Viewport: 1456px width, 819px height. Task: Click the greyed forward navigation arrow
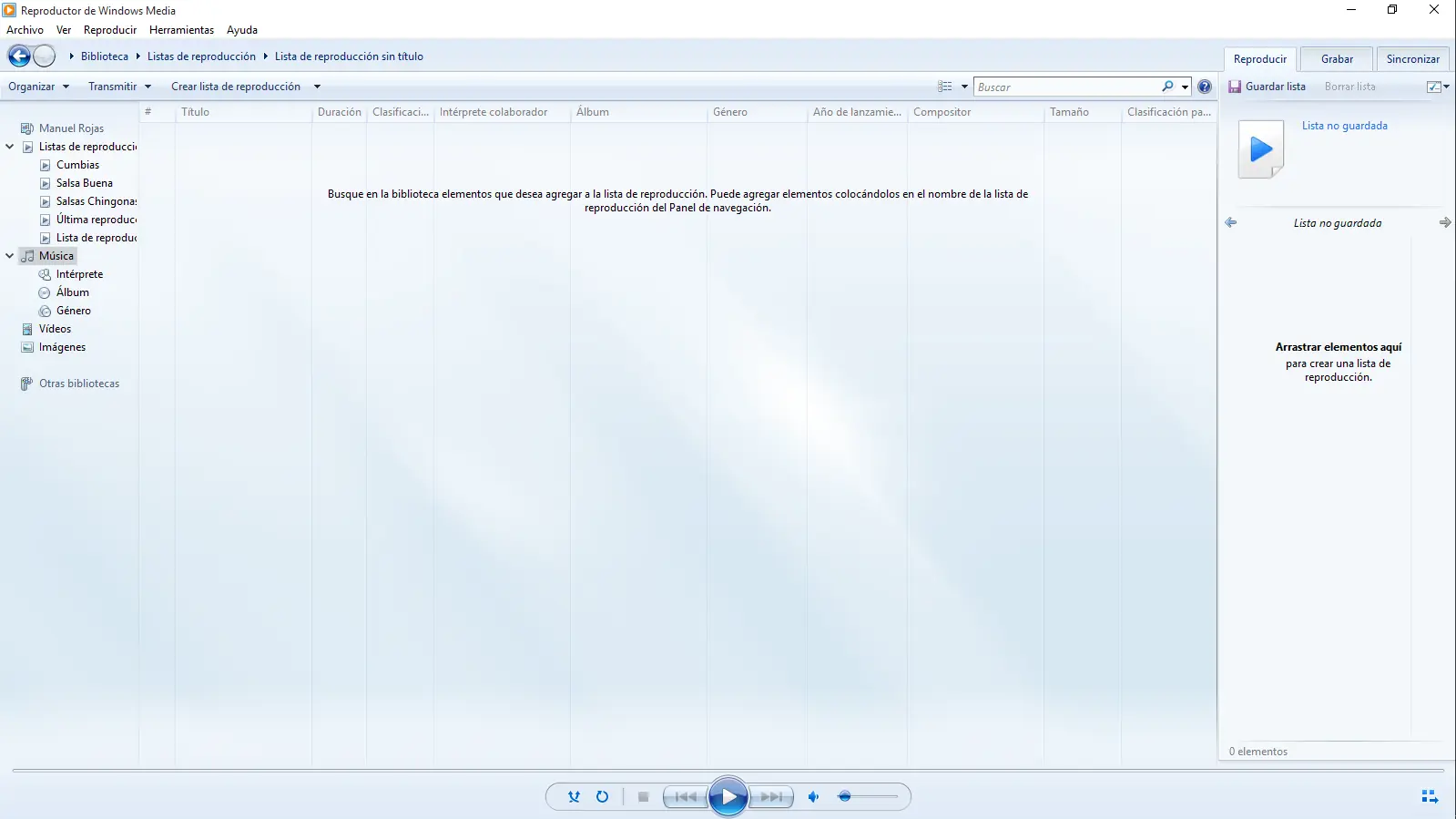click(x=45, y=56)
